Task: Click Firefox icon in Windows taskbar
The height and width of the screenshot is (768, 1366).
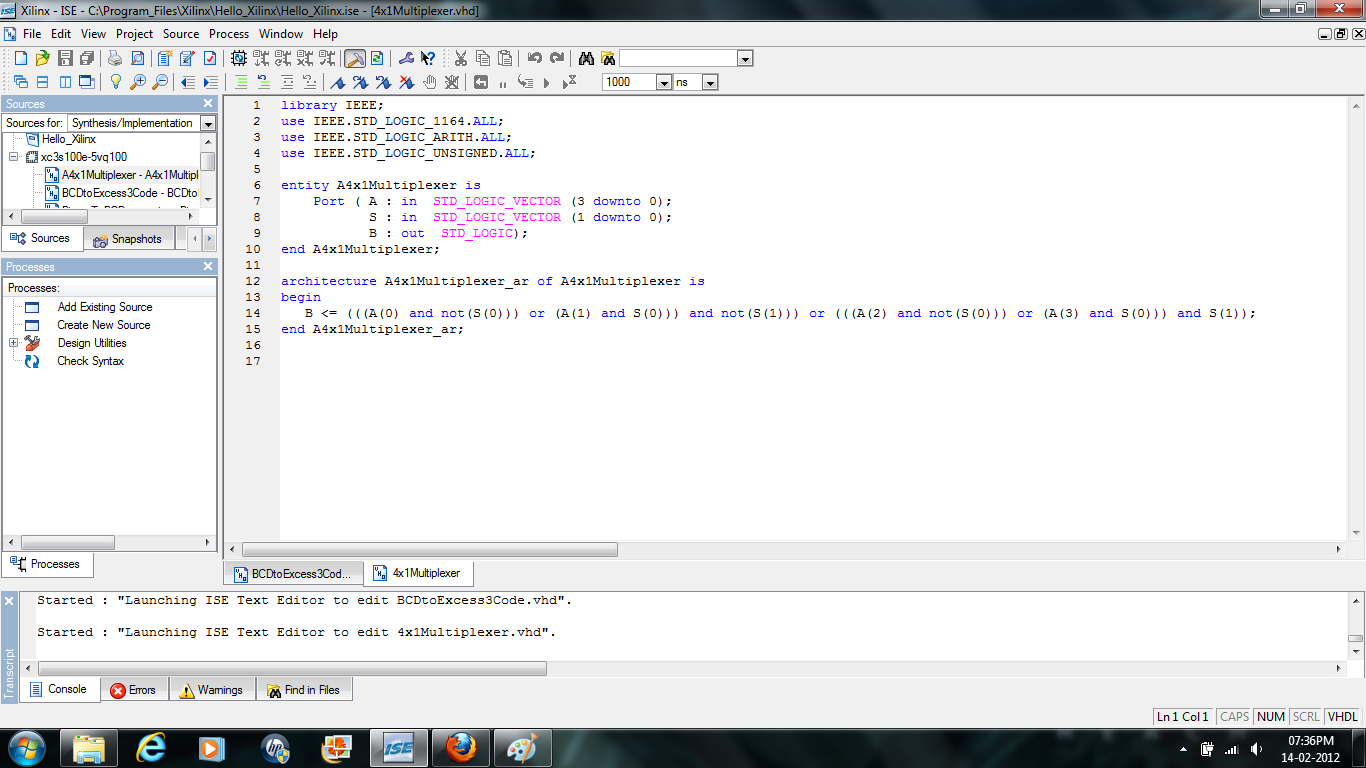Action: click(461, 748)
